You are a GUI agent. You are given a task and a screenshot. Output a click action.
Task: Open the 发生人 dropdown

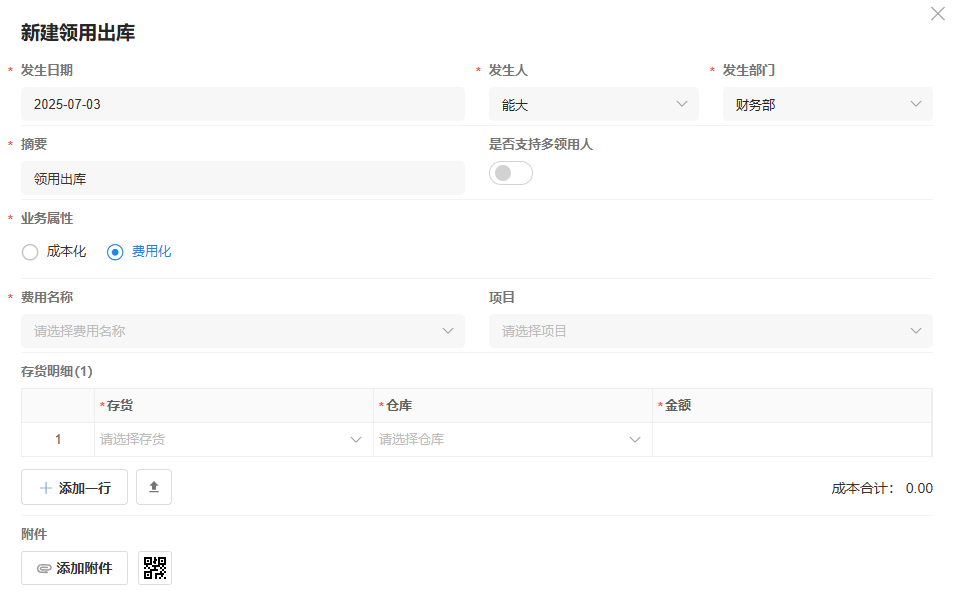(594, 104)
